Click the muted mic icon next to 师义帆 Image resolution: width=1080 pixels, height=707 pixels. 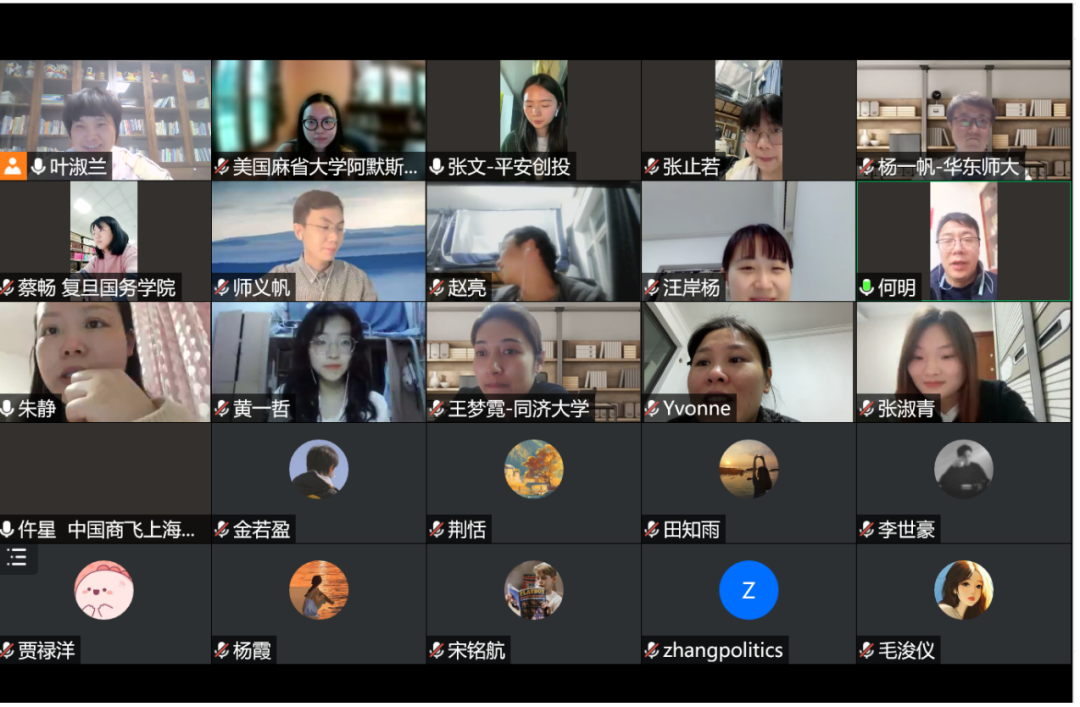(x=222, y=287)
